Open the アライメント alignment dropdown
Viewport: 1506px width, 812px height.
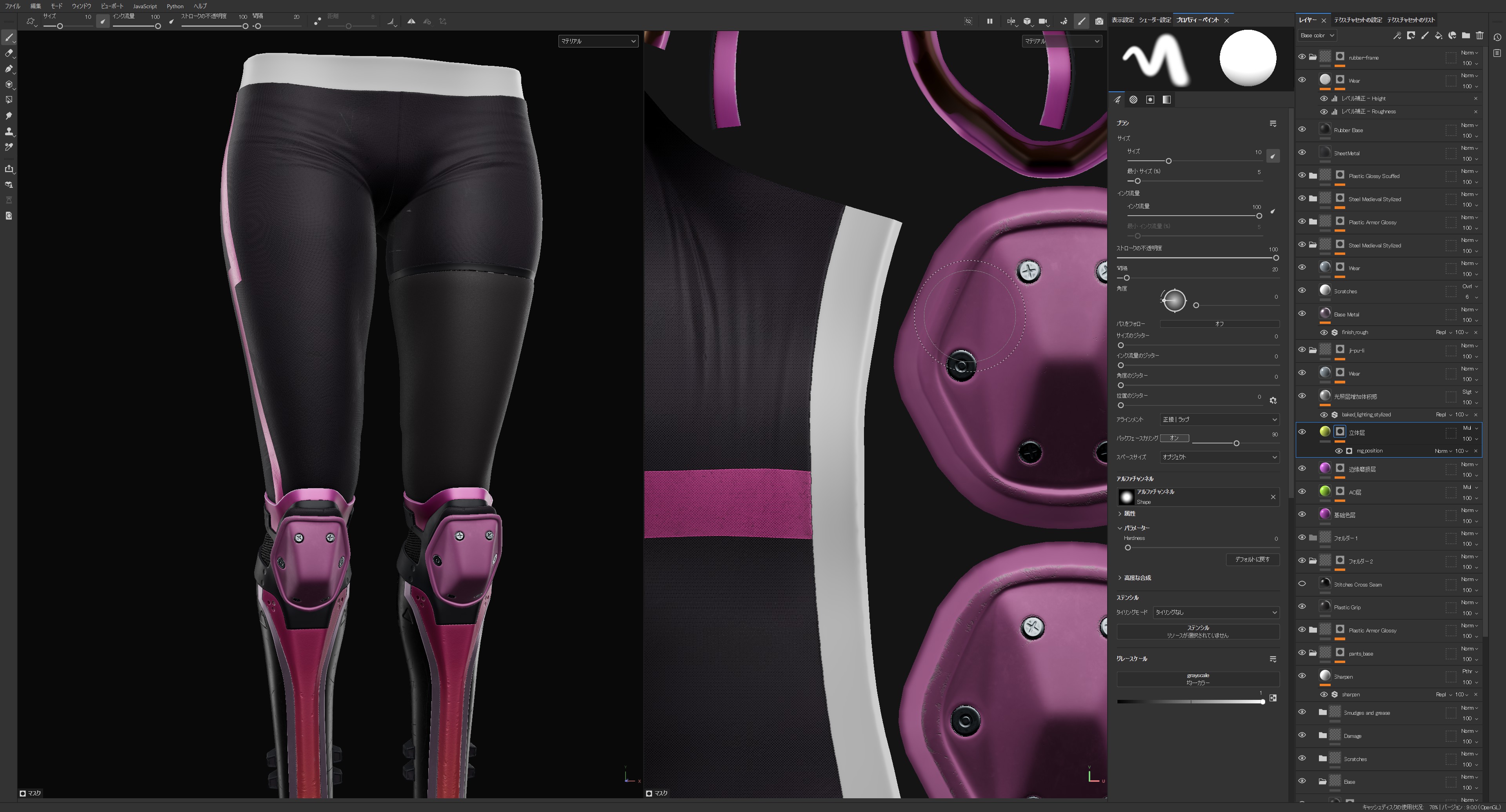coord(1219,419)
